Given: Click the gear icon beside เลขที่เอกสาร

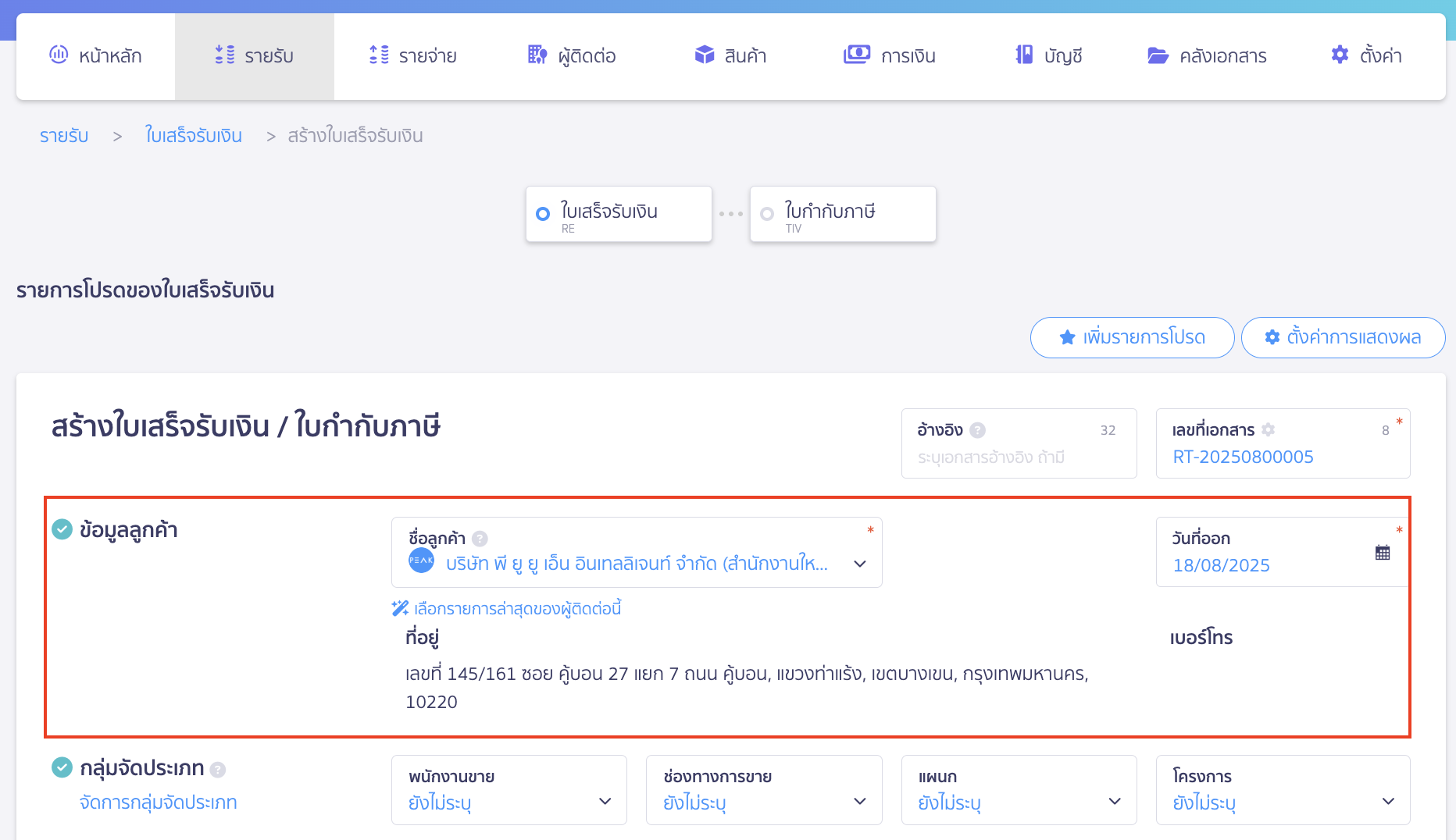Looking at the screenshot, I should click(x=1268, y=429).
